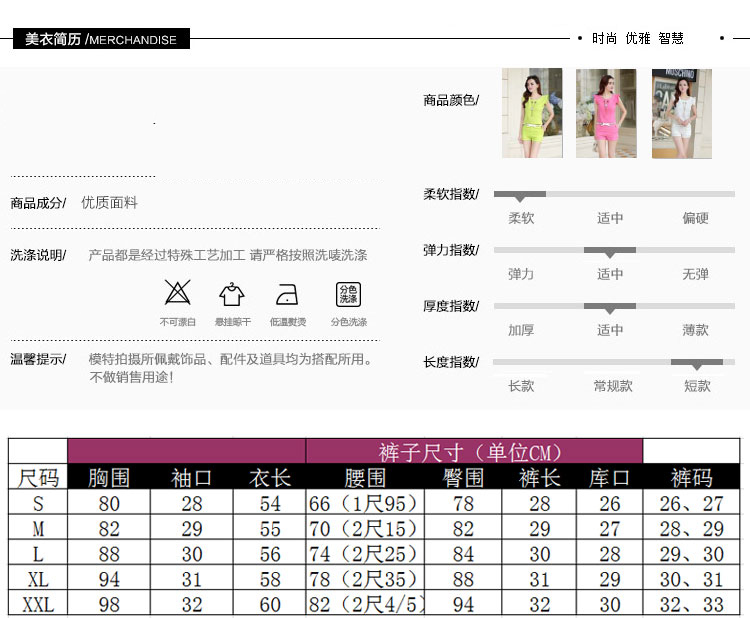Click the 时尚 优雅 智慧 slogan text
750x618 pixels.
point(637,39)
